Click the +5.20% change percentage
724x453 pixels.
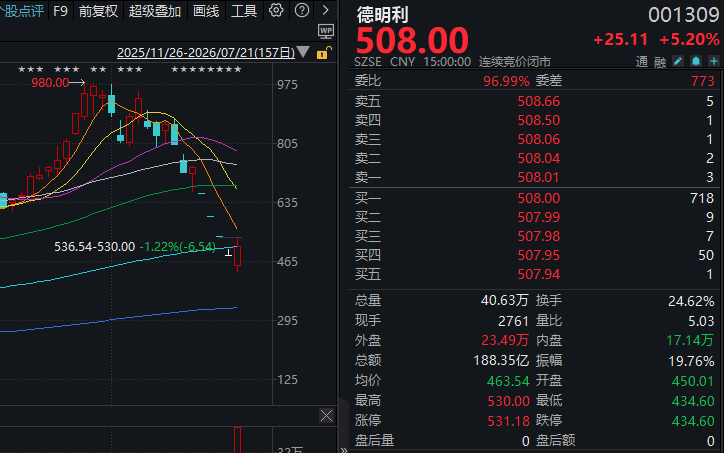tap(689, 40)
